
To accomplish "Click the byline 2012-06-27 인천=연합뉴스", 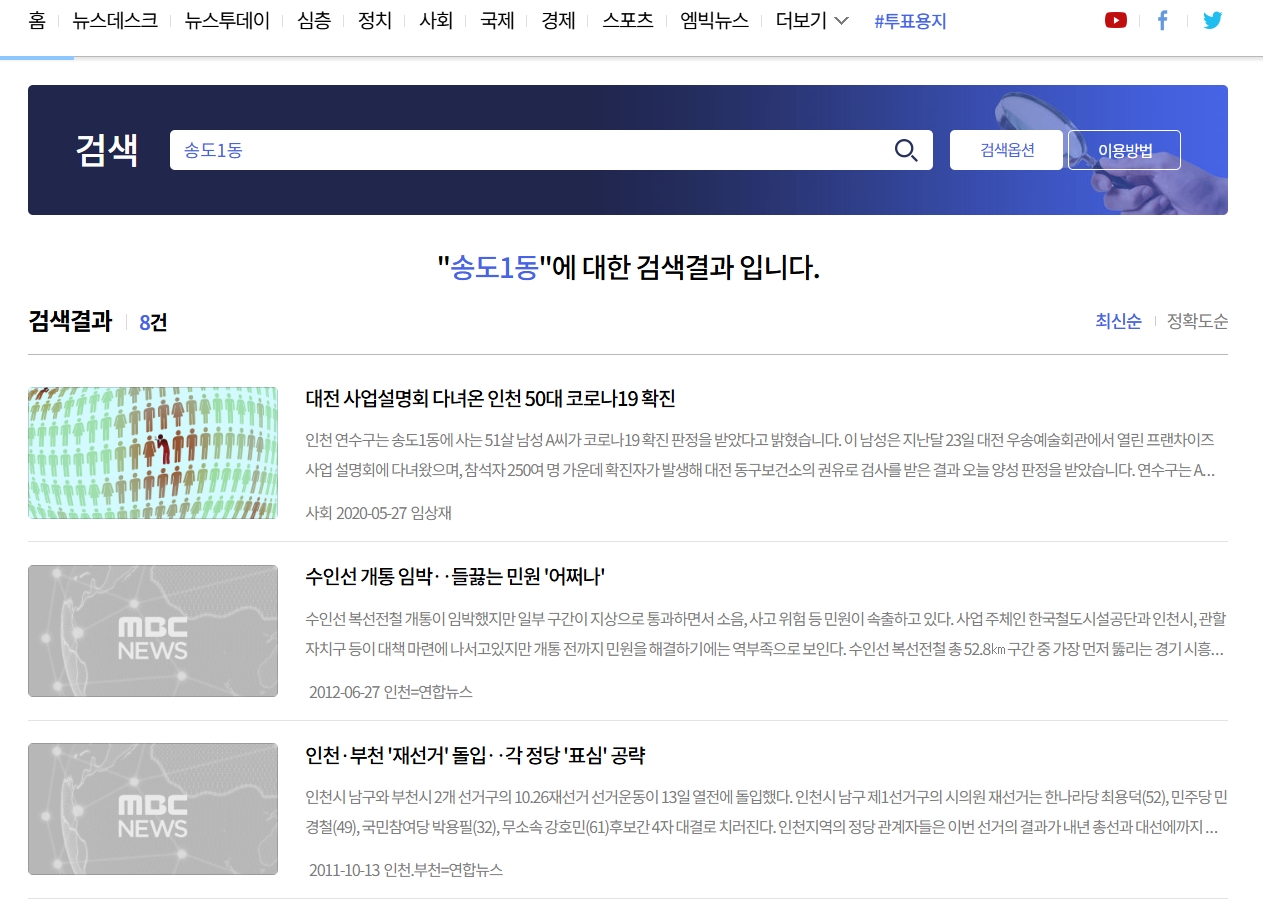I will coord(391,692).
